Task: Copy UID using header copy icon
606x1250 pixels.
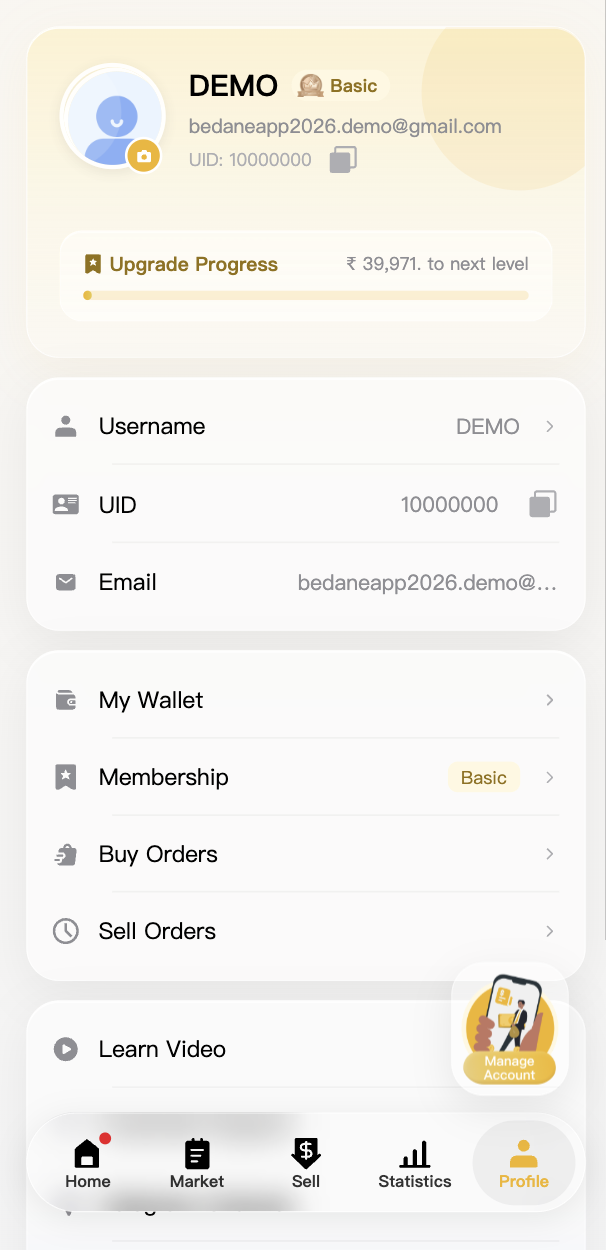Action: [343, 159]
